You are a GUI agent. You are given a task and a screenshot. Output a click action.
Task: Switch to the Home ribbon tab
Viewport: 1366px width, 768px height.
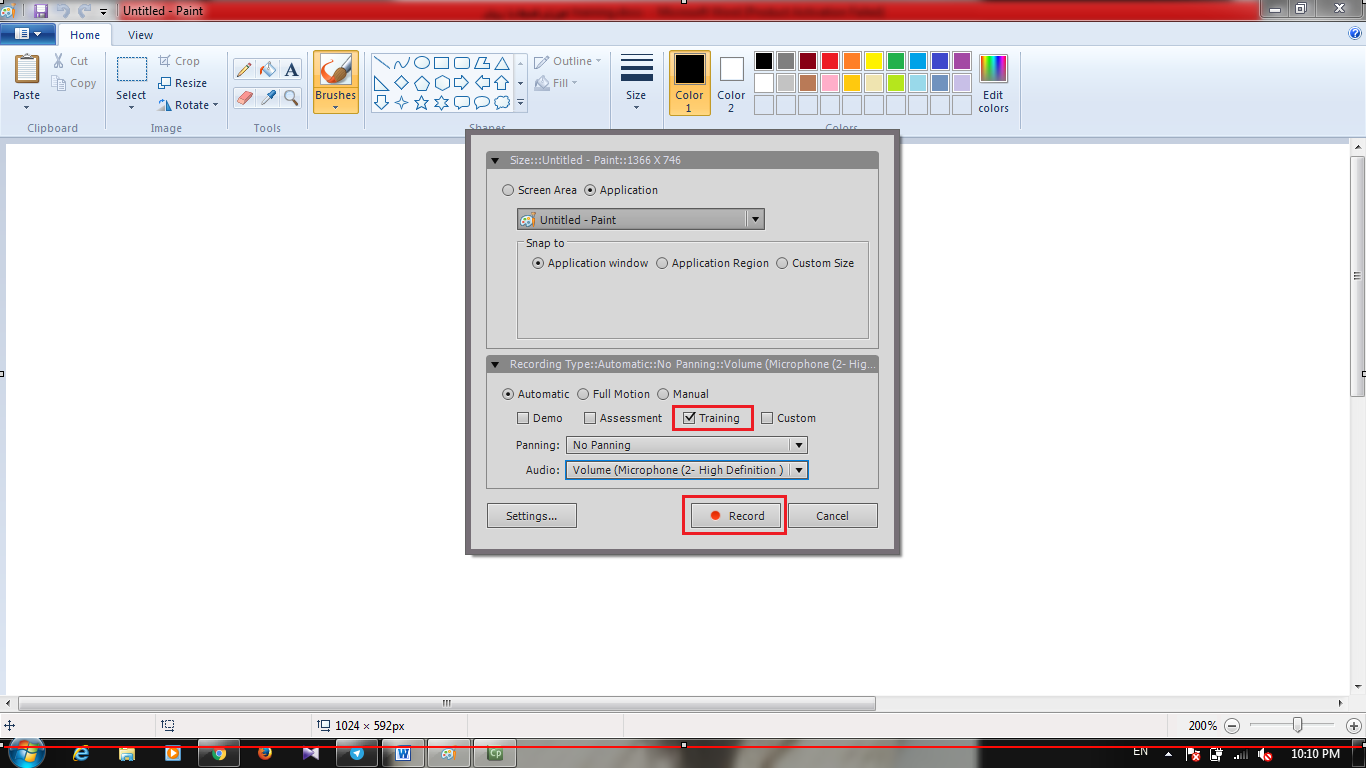pos(85,35)
